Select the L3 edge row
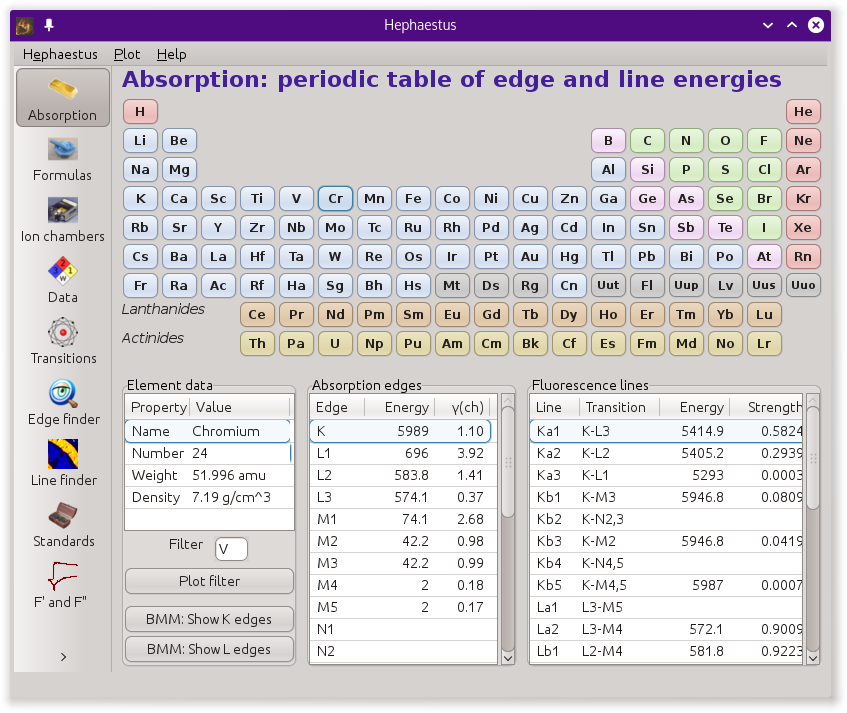This screenshot has height=713, width=847. pyautogui.click(x=403, y=497)
